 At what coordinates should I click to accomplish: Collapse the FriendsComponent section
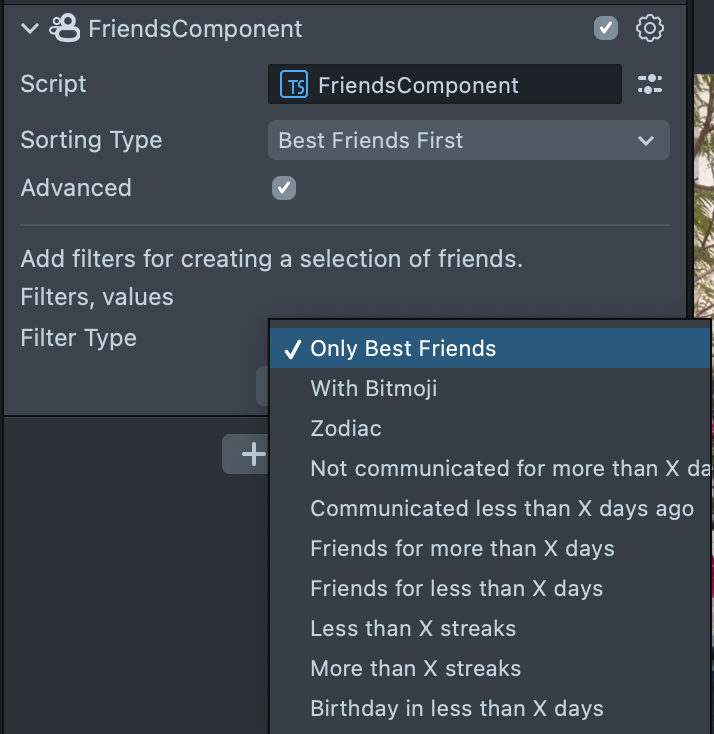(x=29, y=28)
